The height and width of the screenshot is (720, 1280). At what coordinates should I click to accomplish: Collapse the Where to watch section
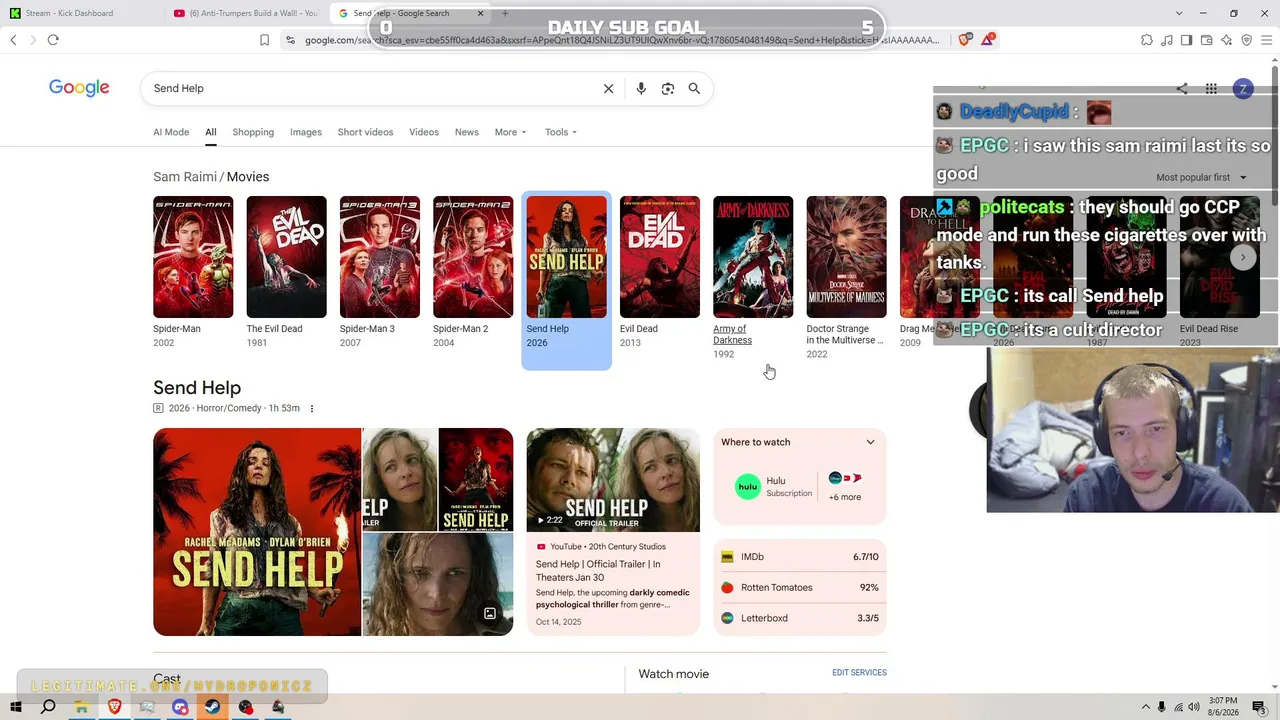[x=870, y=442]
